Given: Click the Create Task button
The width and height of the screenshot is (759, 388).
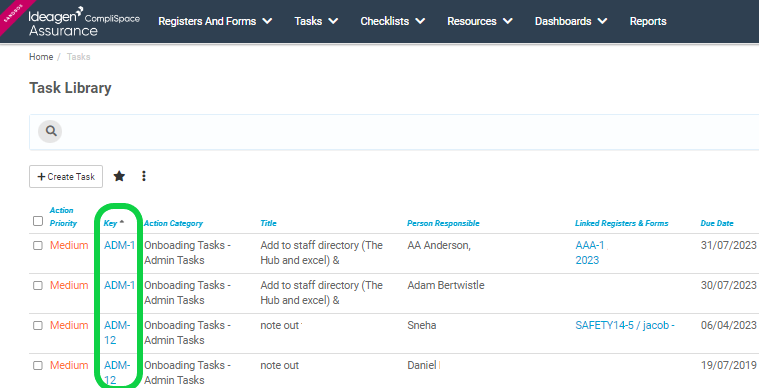Looking at the screenshot, I should (x=66, y=177).
